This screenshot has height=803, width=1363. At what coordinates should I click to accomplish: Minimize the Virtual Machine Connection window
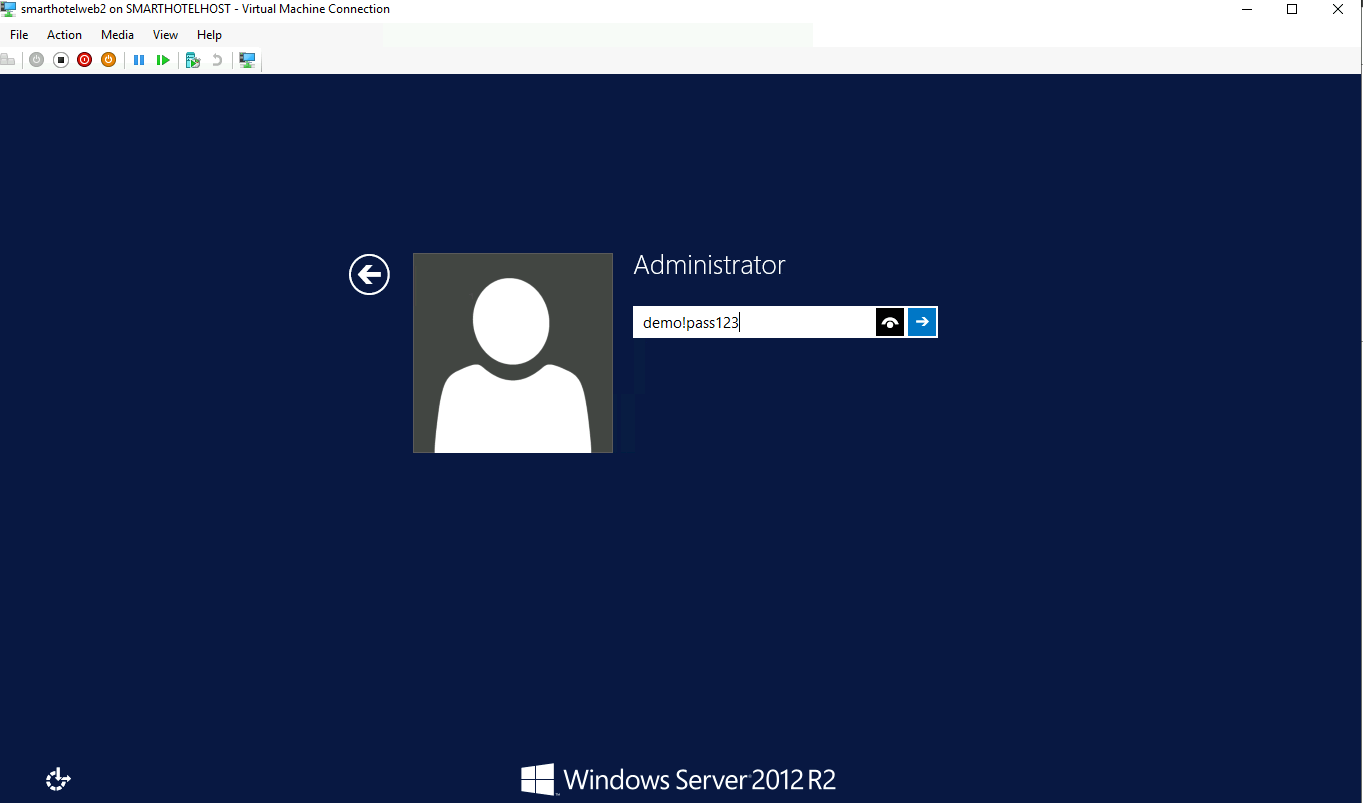tap(1246, 9)
